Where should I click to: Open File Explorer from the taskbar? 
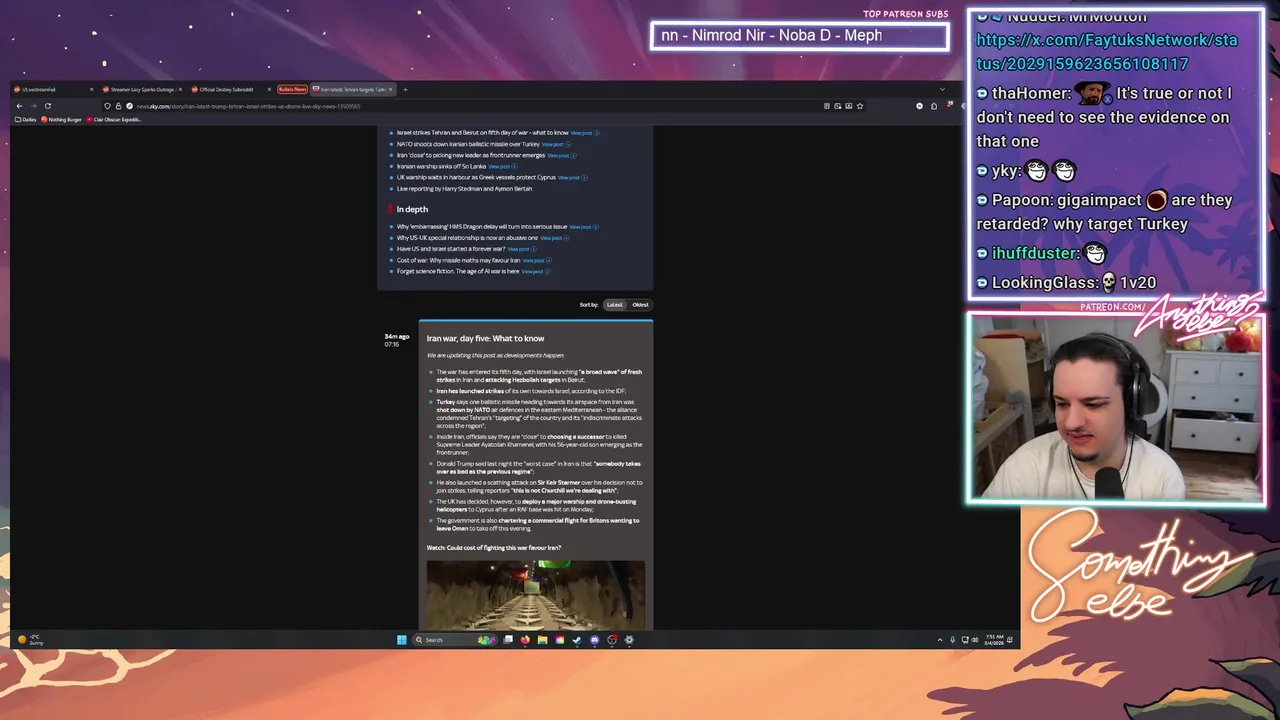click(x=542, y=640)
